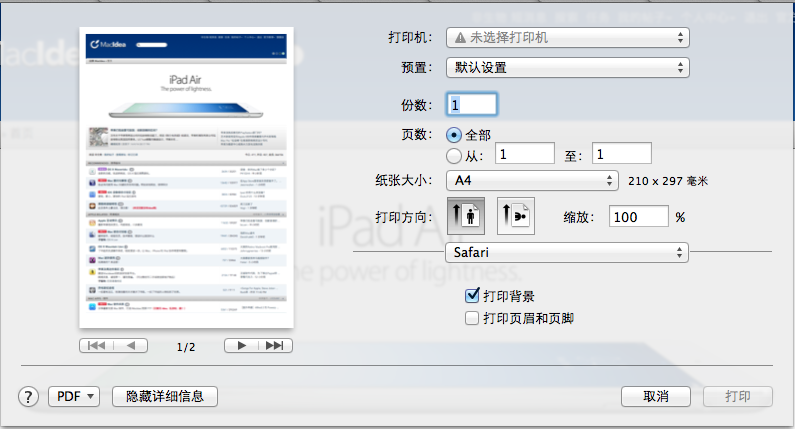The height and width of the screenshot is (429, 795).
Task: Click the 至 end page field
Action: [x=622, y=154]
